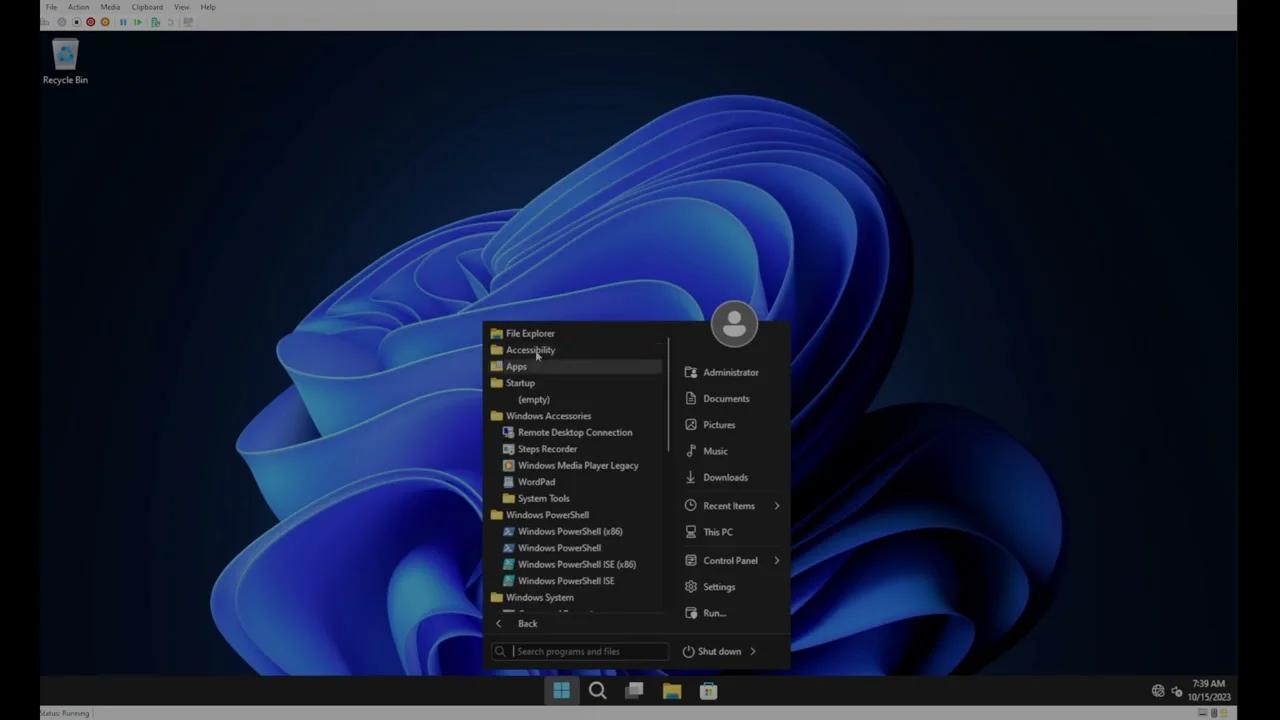
Task: Click the Shut down button
Action: [712, 651]
